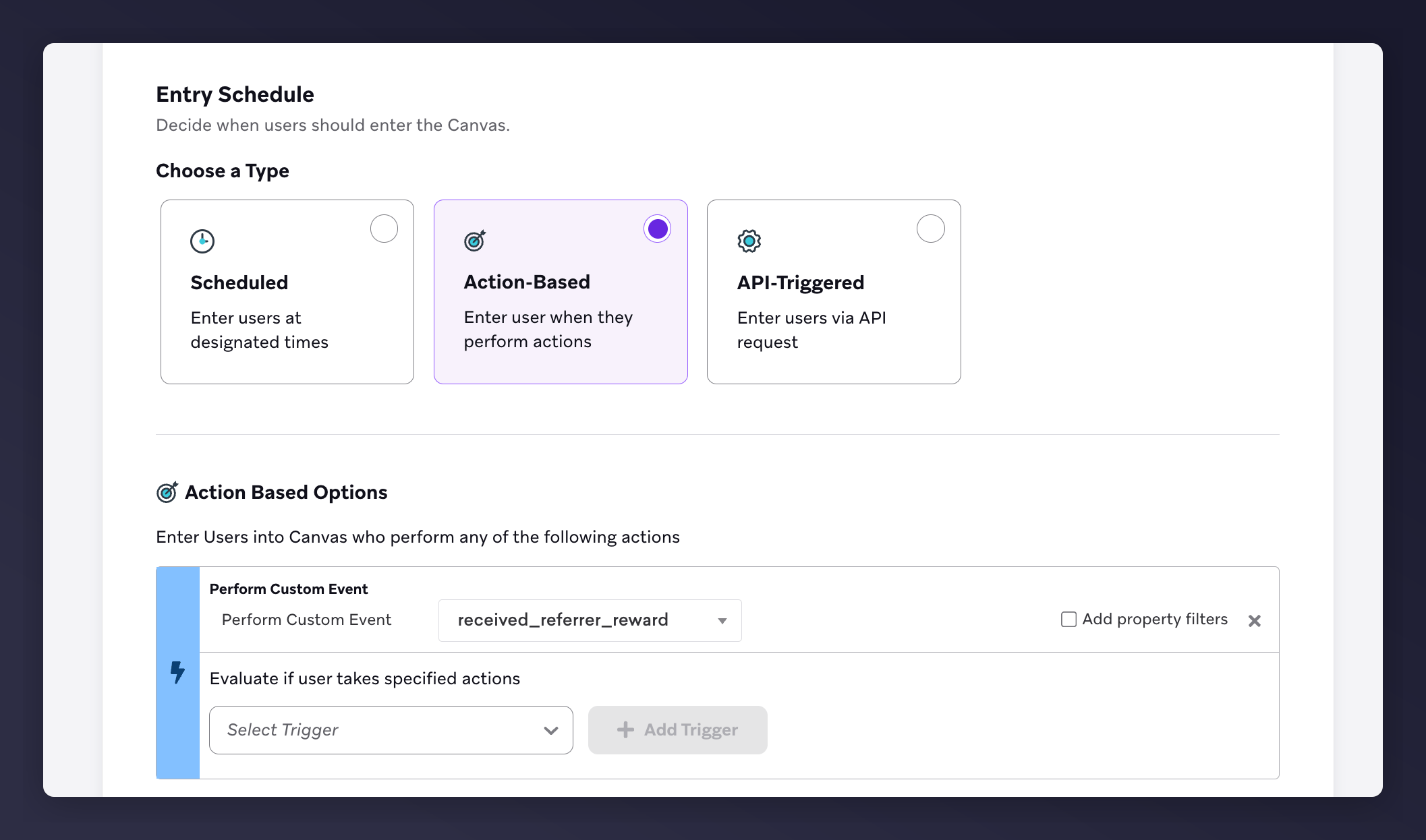
Task: Select the Action-Based radio button
Action: pyautogui.click(x=658, y=229)
